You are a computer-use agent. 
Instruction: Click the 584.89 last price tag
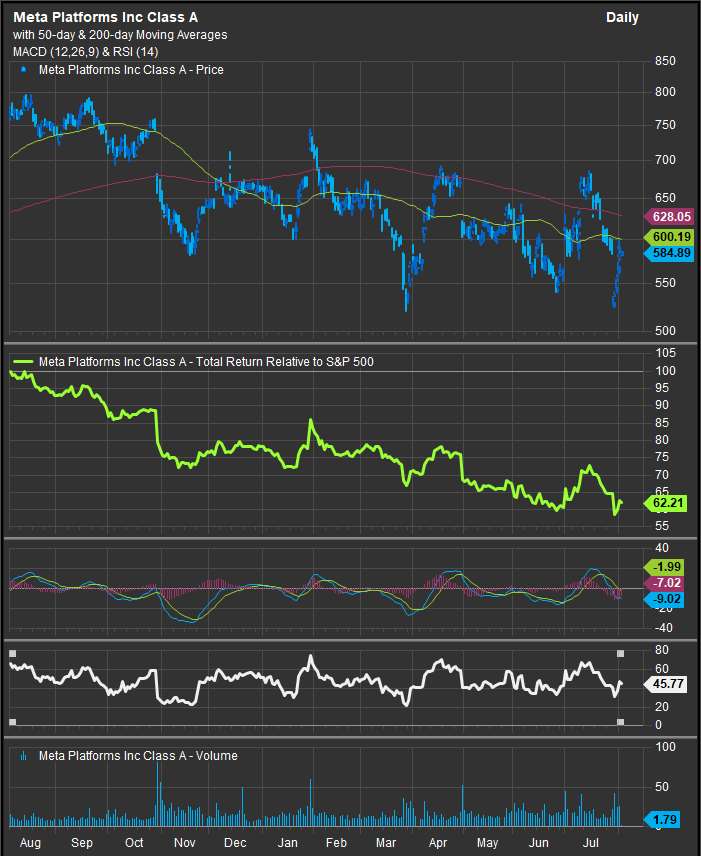coord(669,253)
